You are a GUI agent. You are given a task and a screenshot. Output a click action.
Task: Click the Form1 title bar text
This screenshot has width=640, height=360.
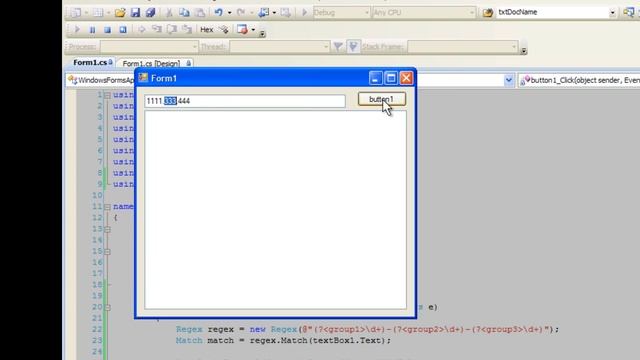point(164,78)
